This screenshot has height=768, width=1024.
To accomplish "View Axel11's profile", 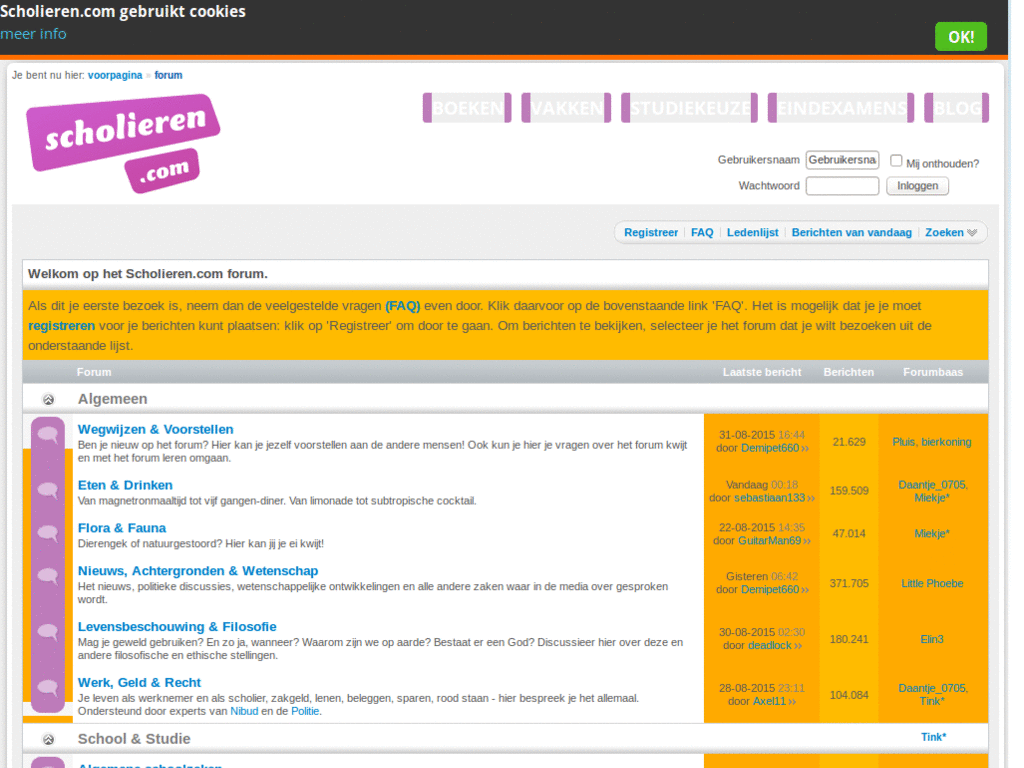I will 769,702.
